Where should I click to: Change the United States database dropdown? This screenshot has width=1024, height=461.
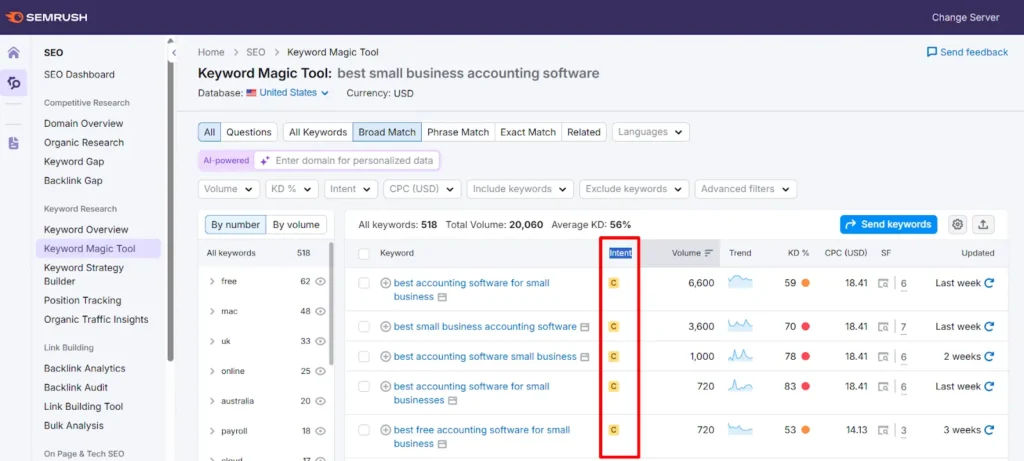coord(287,93)
